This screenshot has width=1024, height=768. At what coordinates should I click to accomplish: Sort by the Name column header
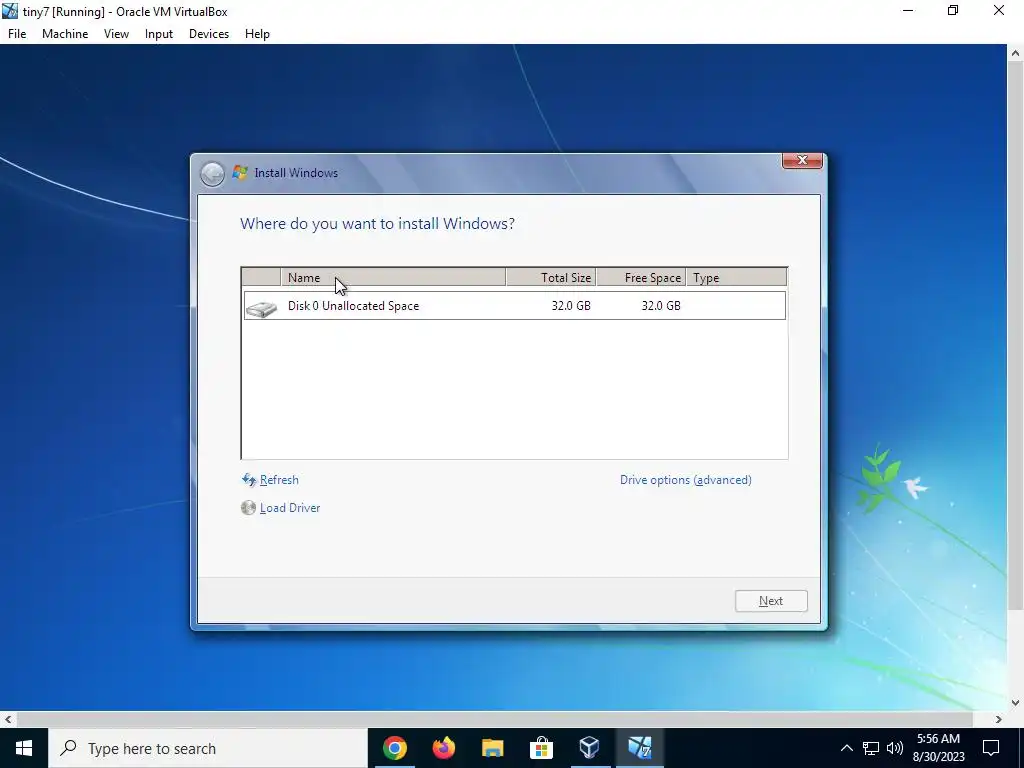393,278
